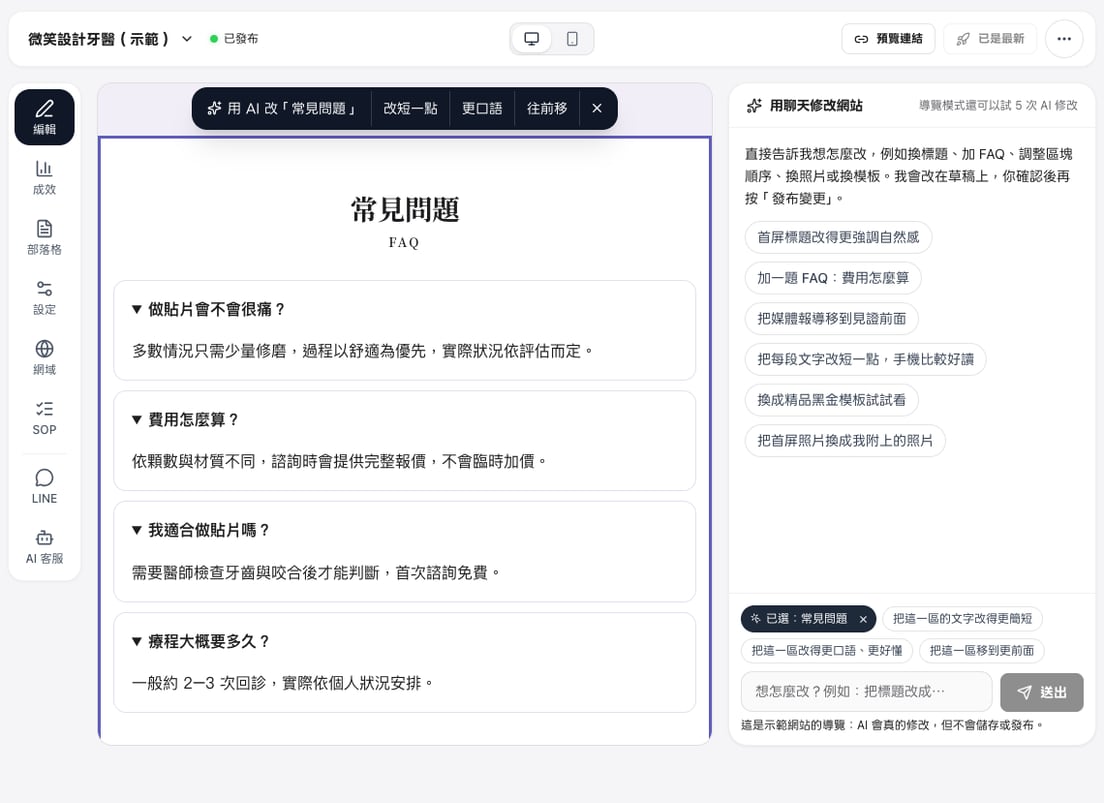1104x803 pixels.
Task: Click the 常見問題 section heading
Action: click(405, 210)
